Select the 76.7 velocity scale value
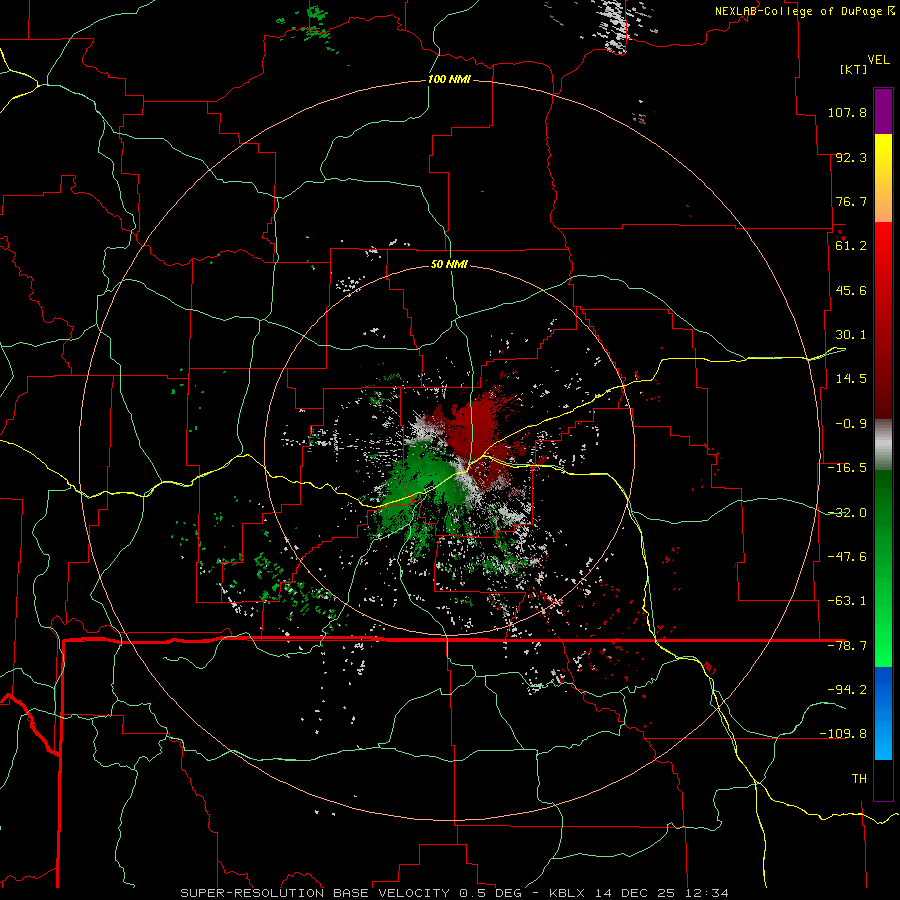Viewport: 900px width, 900px height. point(851,201)
